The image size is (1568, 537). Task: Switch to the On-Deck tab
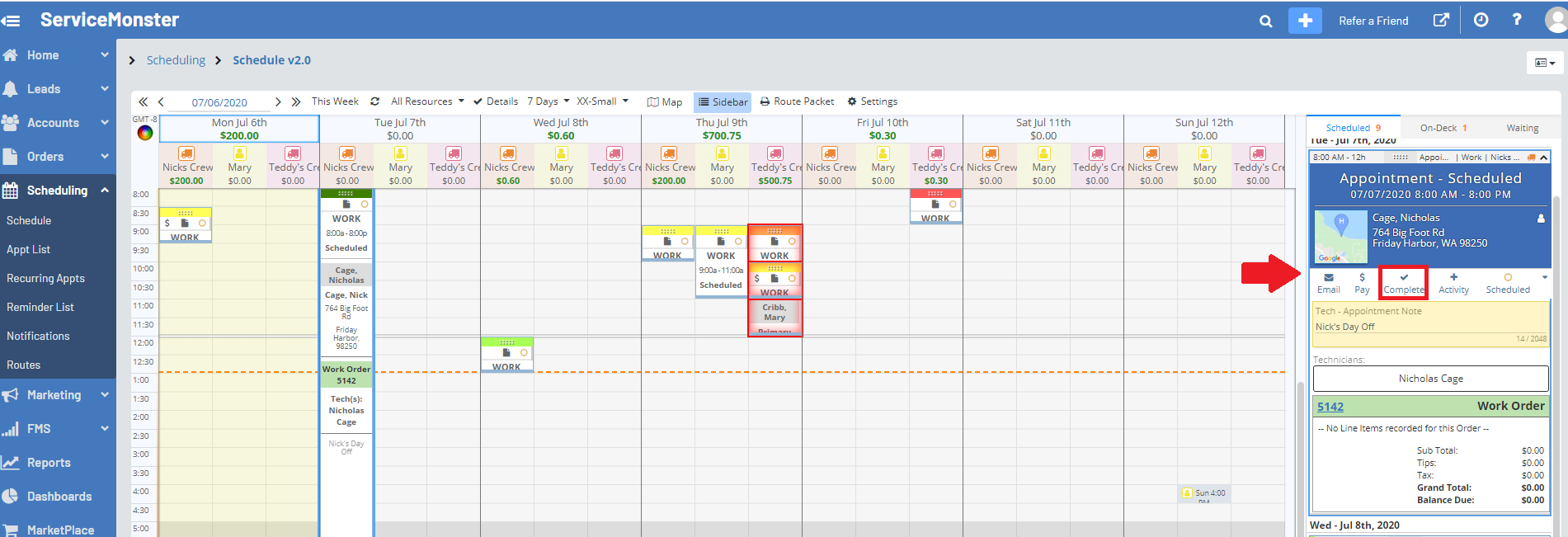(1443, 128)
